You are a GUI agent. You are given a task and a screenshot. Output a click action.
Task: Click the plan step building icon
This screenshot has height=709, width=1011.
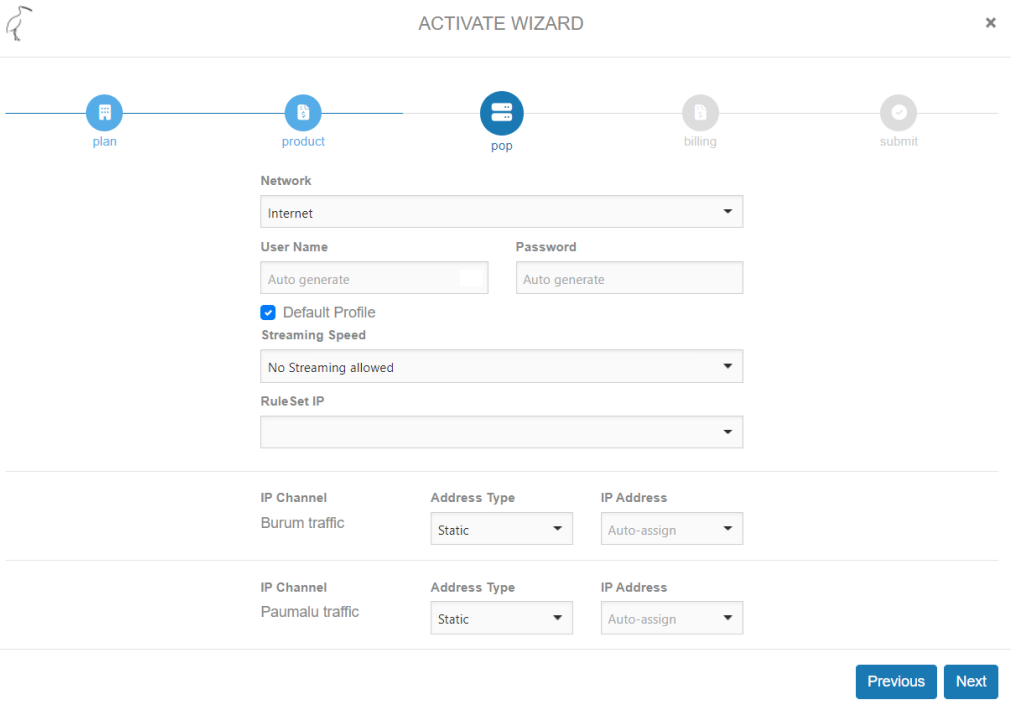(x=104, y=113)
